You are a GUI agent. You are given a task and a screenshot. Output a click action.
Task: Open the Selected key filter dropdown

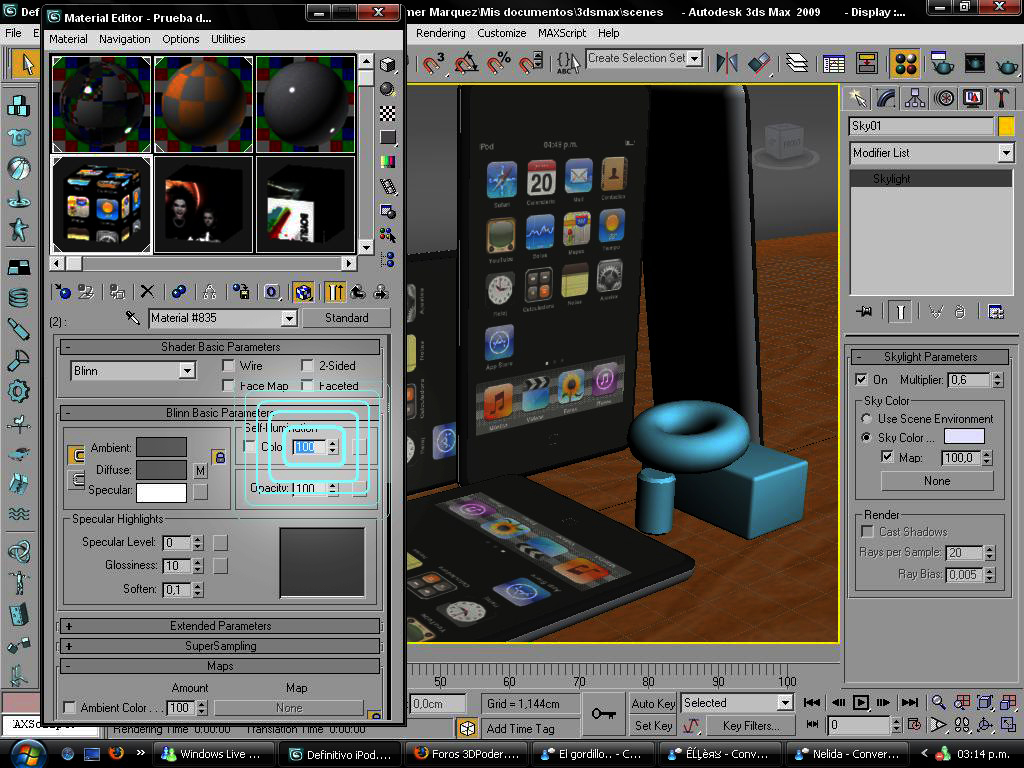[786, 703]
